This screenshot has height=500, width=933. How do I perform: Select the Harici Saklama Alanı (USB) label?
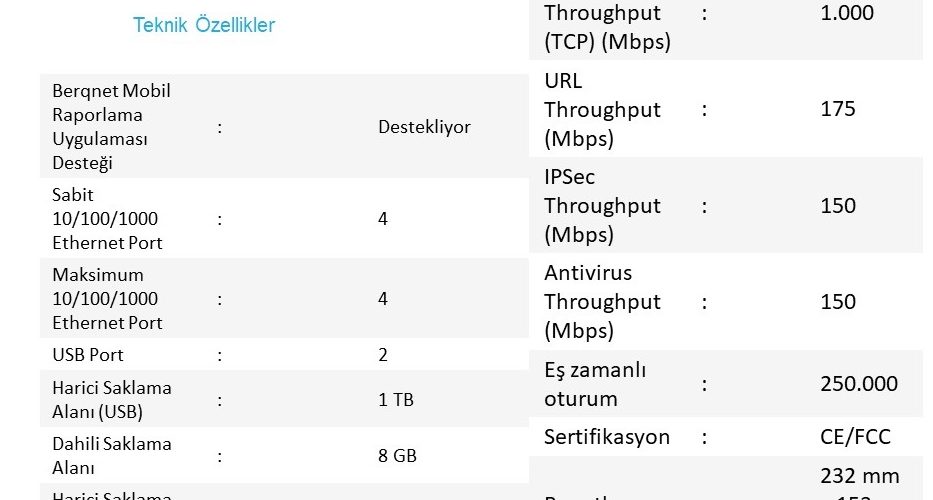pos(112,399)
